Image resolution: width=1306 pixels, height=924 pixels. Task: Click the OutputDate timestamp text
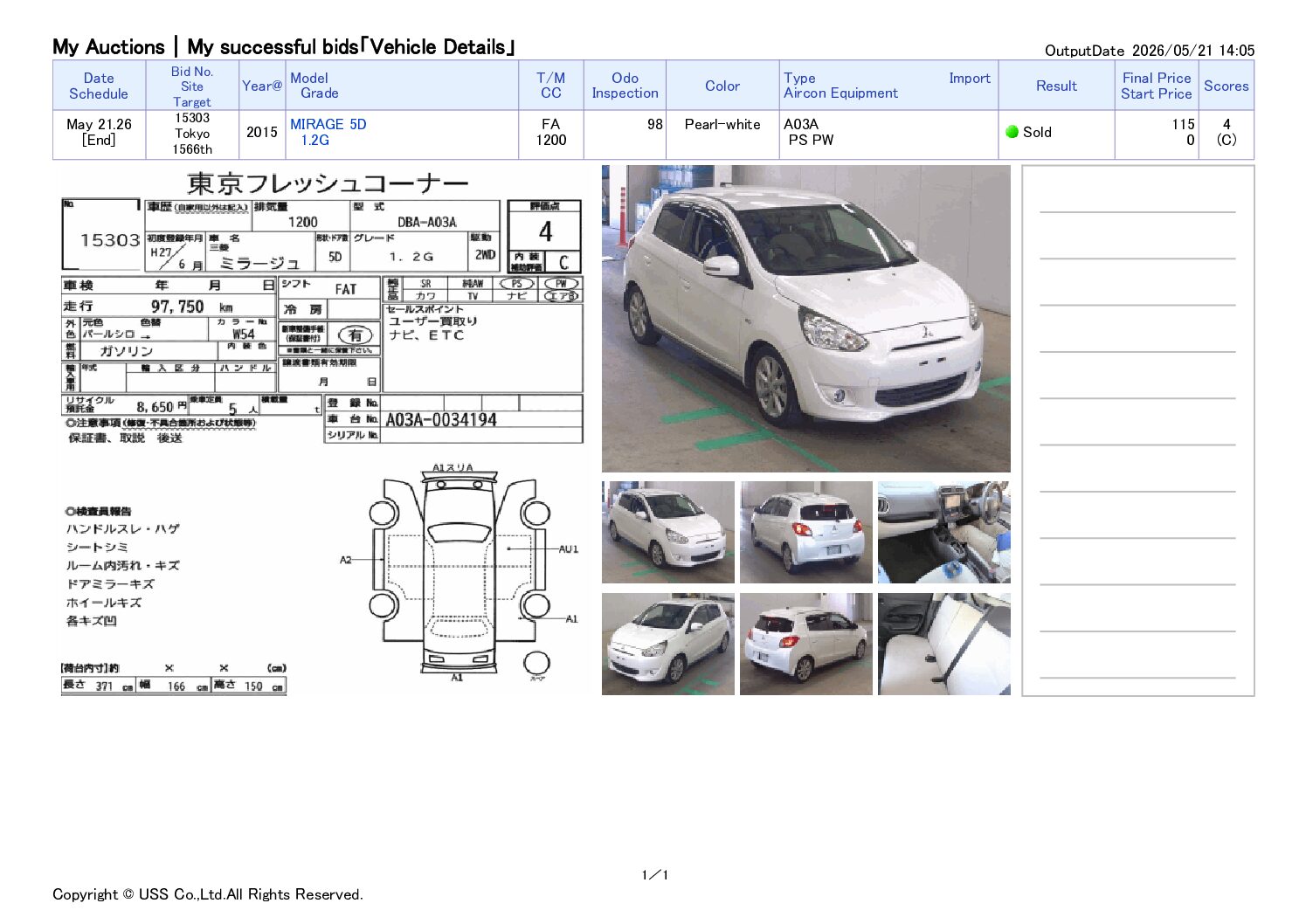click(1150, 51)
